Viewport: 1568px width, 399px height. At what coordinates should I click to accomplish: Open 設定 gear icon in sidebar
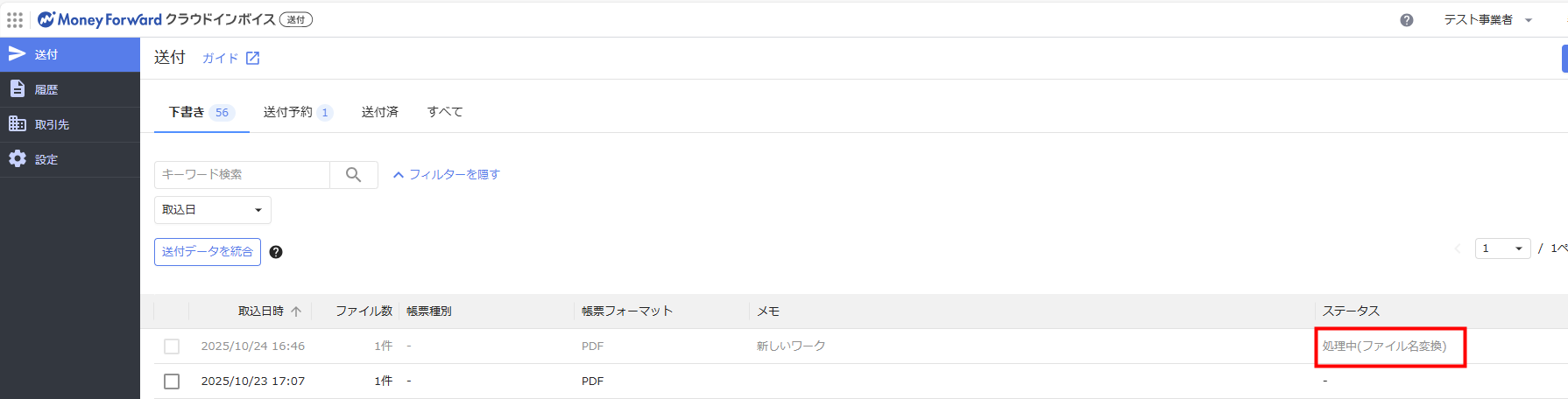point(17,159)
